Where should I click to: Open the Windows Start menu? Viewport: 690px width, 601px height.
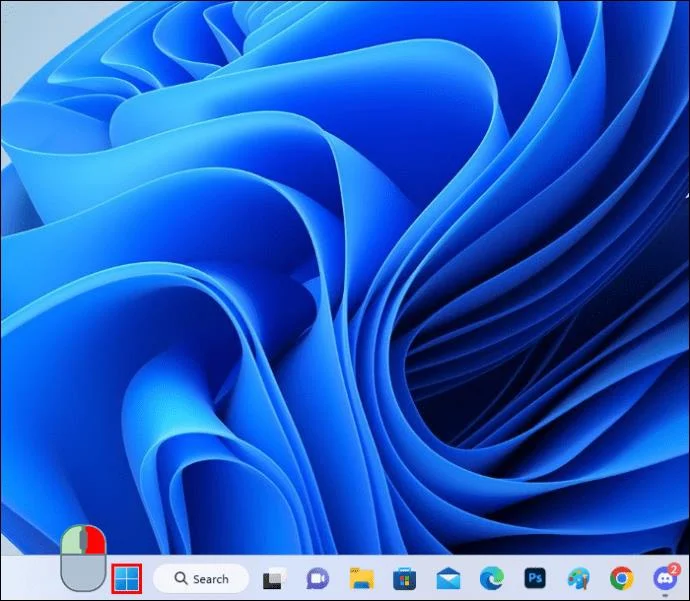[x=127, y=578]
